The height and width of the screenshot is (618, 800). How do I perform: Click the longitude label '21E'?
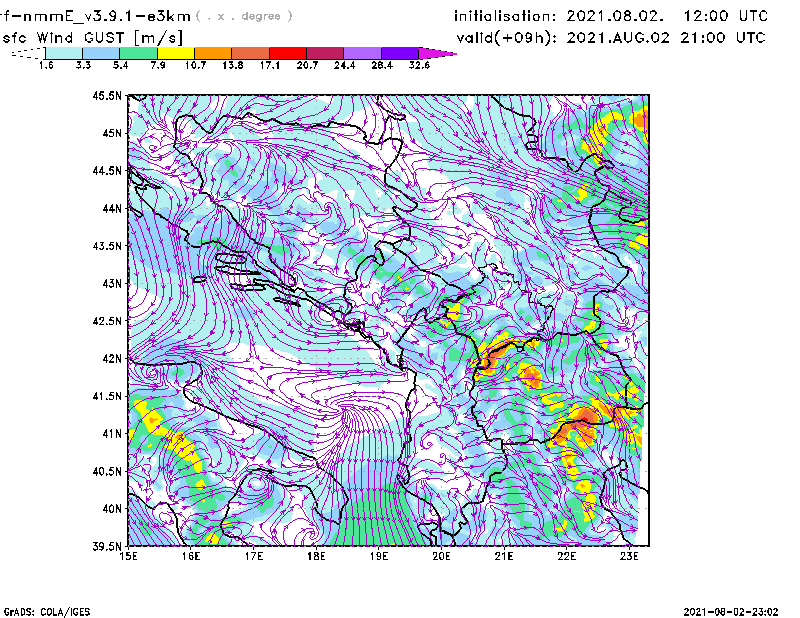pyautogui.click(x=504, y=556)
